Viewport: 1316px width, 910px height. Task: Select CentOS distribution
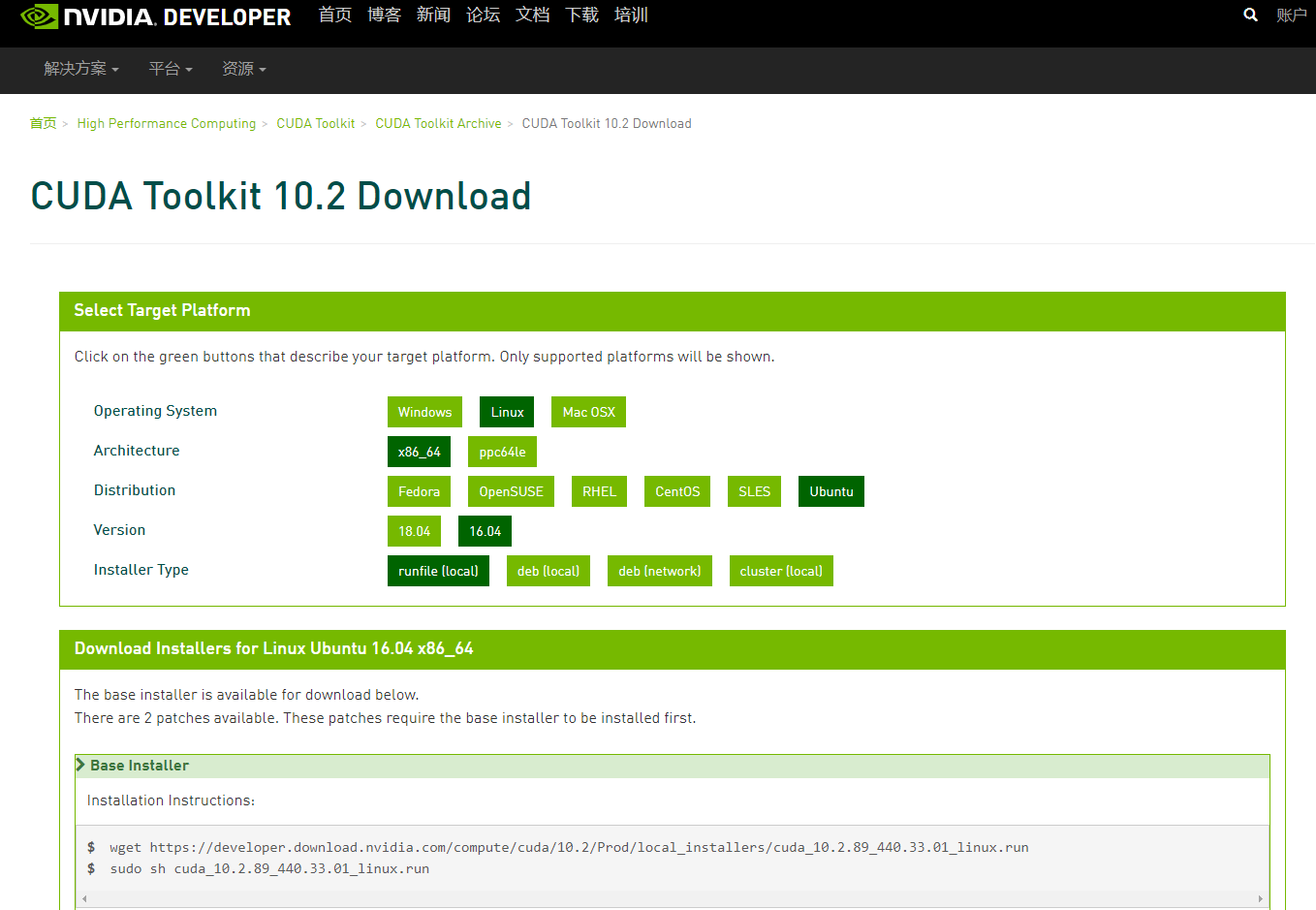point(677,491)
